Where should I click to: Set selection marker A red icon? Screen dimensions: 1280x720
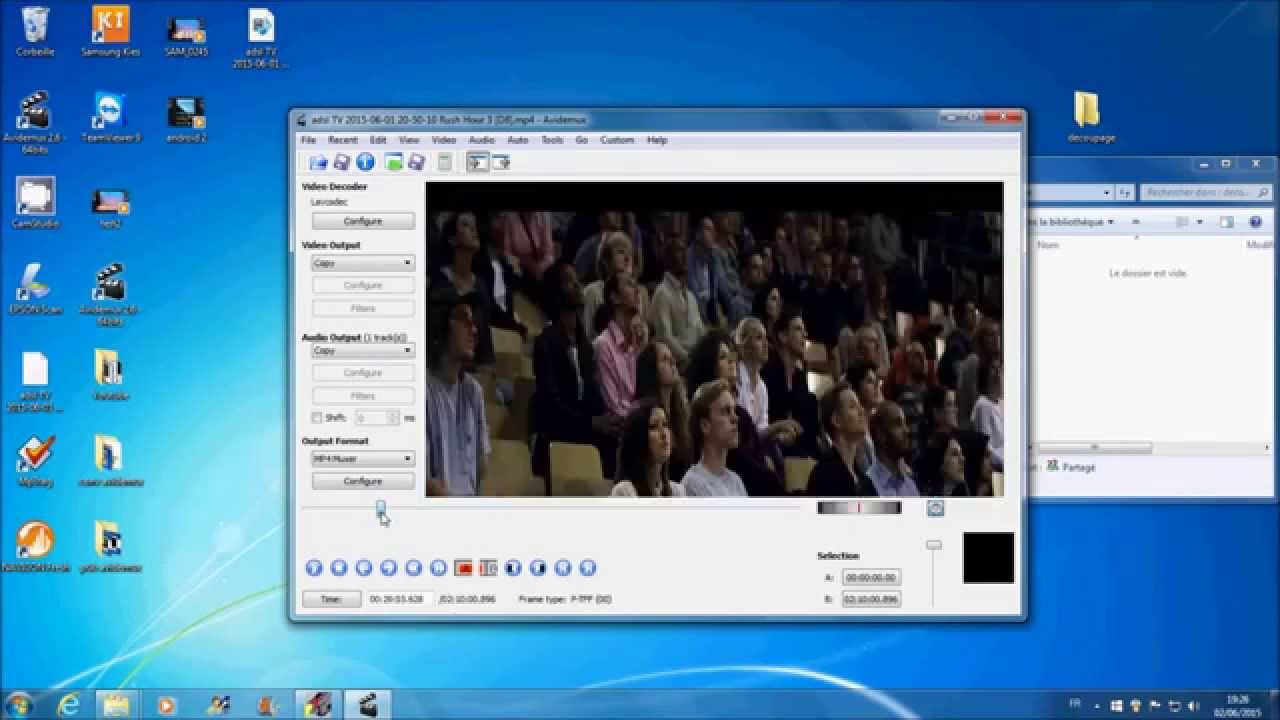tap(464, 568)
